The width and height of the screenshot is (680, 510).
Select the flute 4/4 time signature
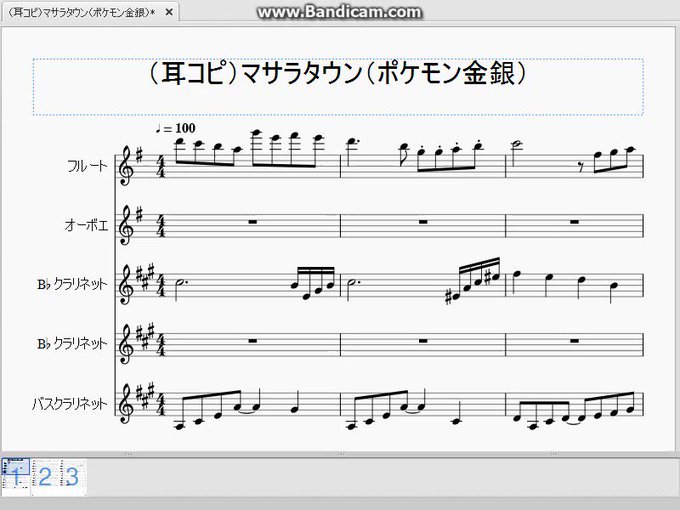[160, 166]
